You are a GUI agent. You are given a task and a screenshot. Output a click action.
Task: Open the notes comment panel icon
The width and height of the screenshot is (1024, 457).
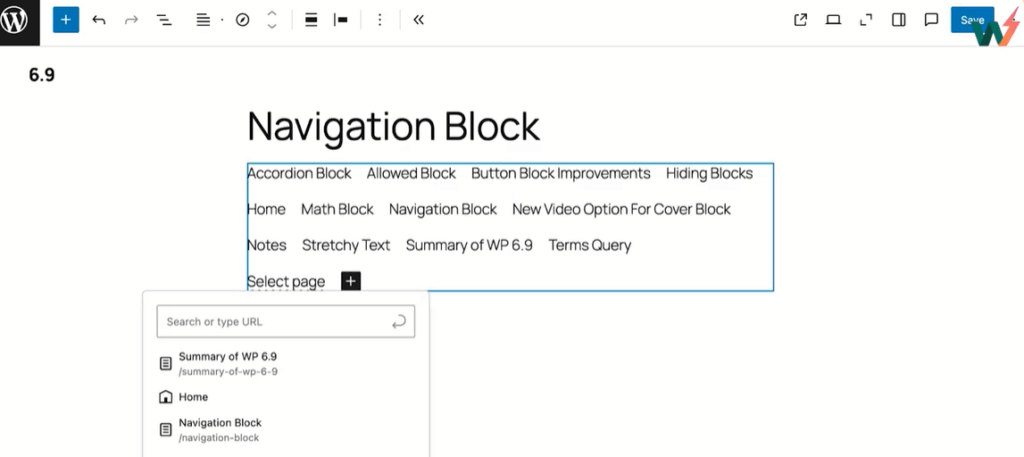(931, 20)
